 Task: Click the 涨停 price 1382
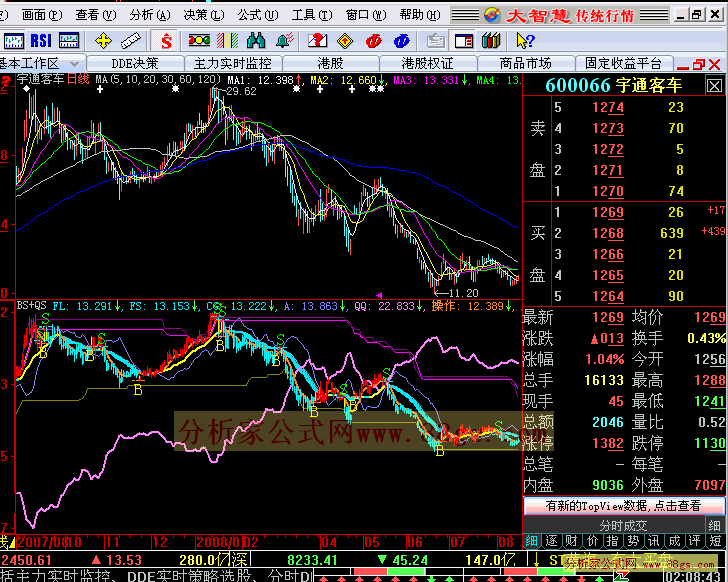608,443
